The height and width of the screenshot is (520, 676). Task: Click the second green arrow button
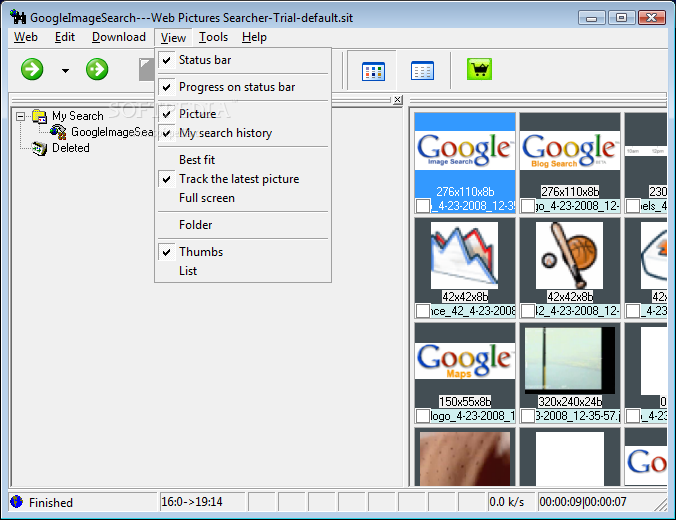click(97, 69)
